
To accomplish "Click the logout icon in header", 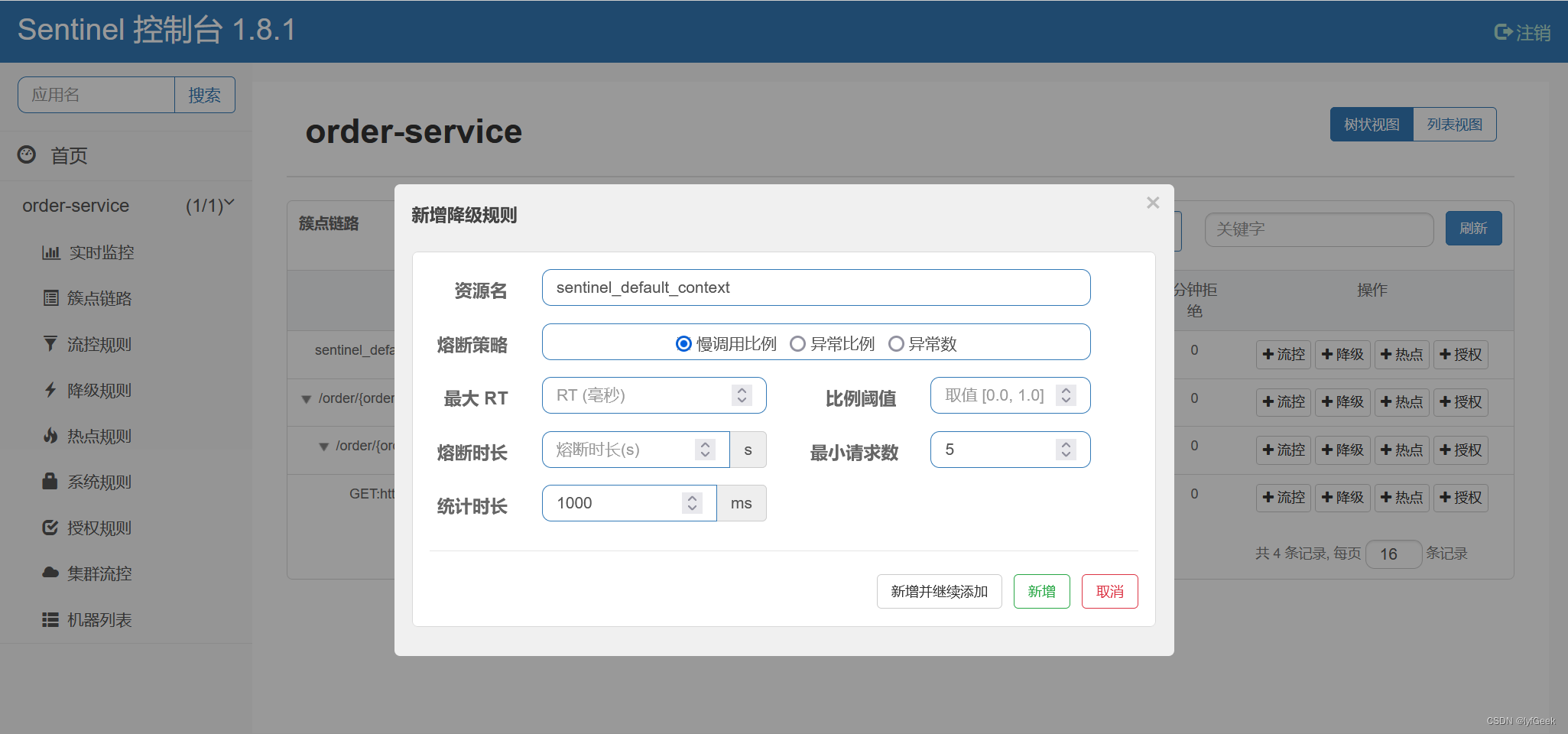I will [x=1503, y=32].
